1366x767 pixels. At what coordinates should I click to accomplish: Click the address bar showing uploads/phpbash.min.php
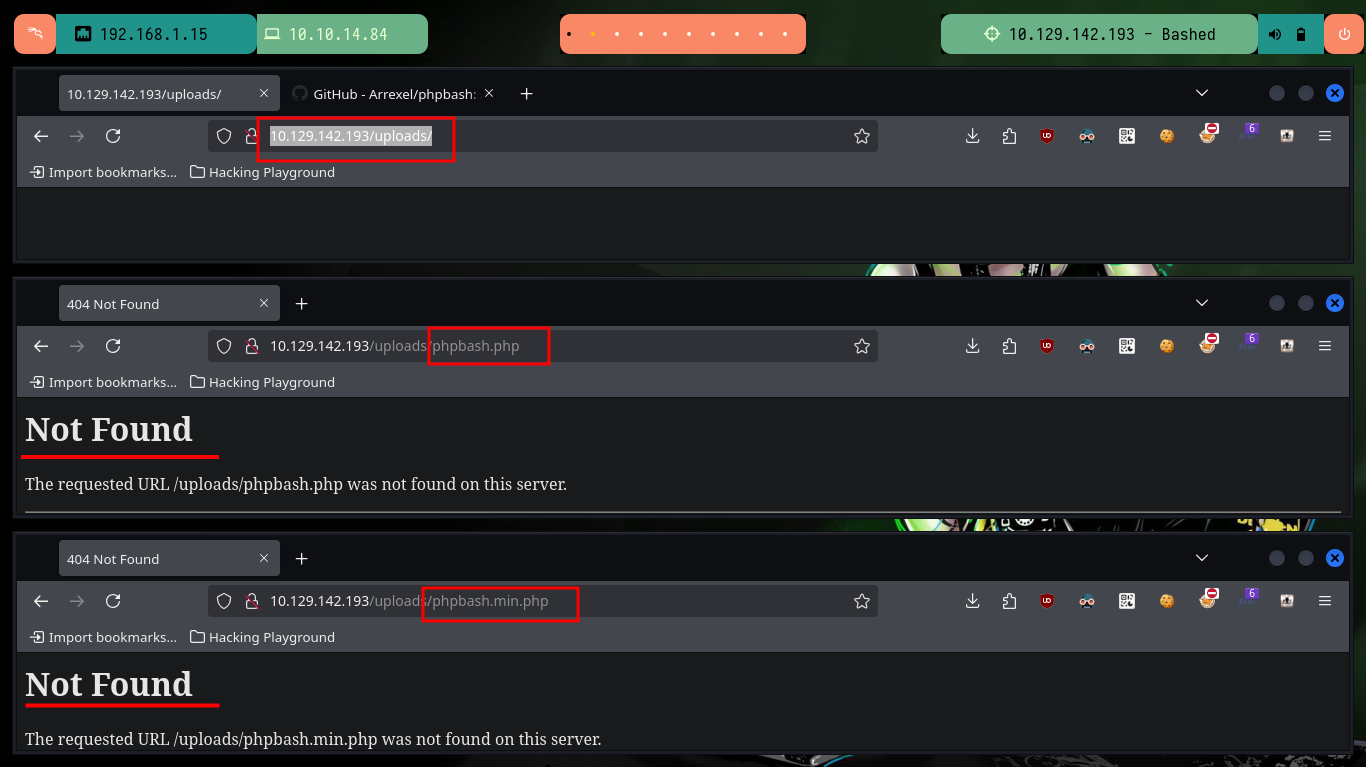[543, 601]
